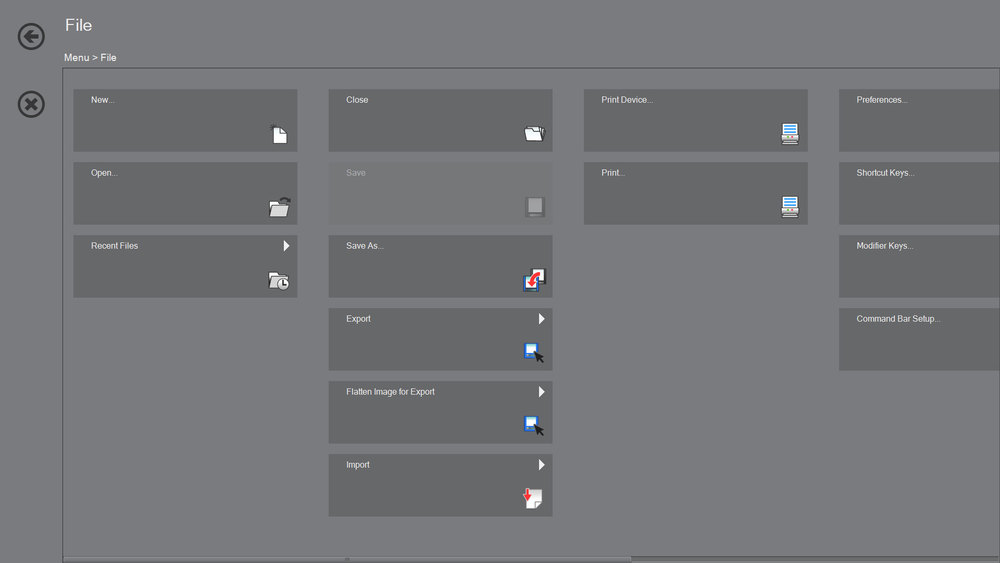Click the Flatten Image for Export label
The width and height of the screenshot is (1000, 563).
(x=390, y=392)
